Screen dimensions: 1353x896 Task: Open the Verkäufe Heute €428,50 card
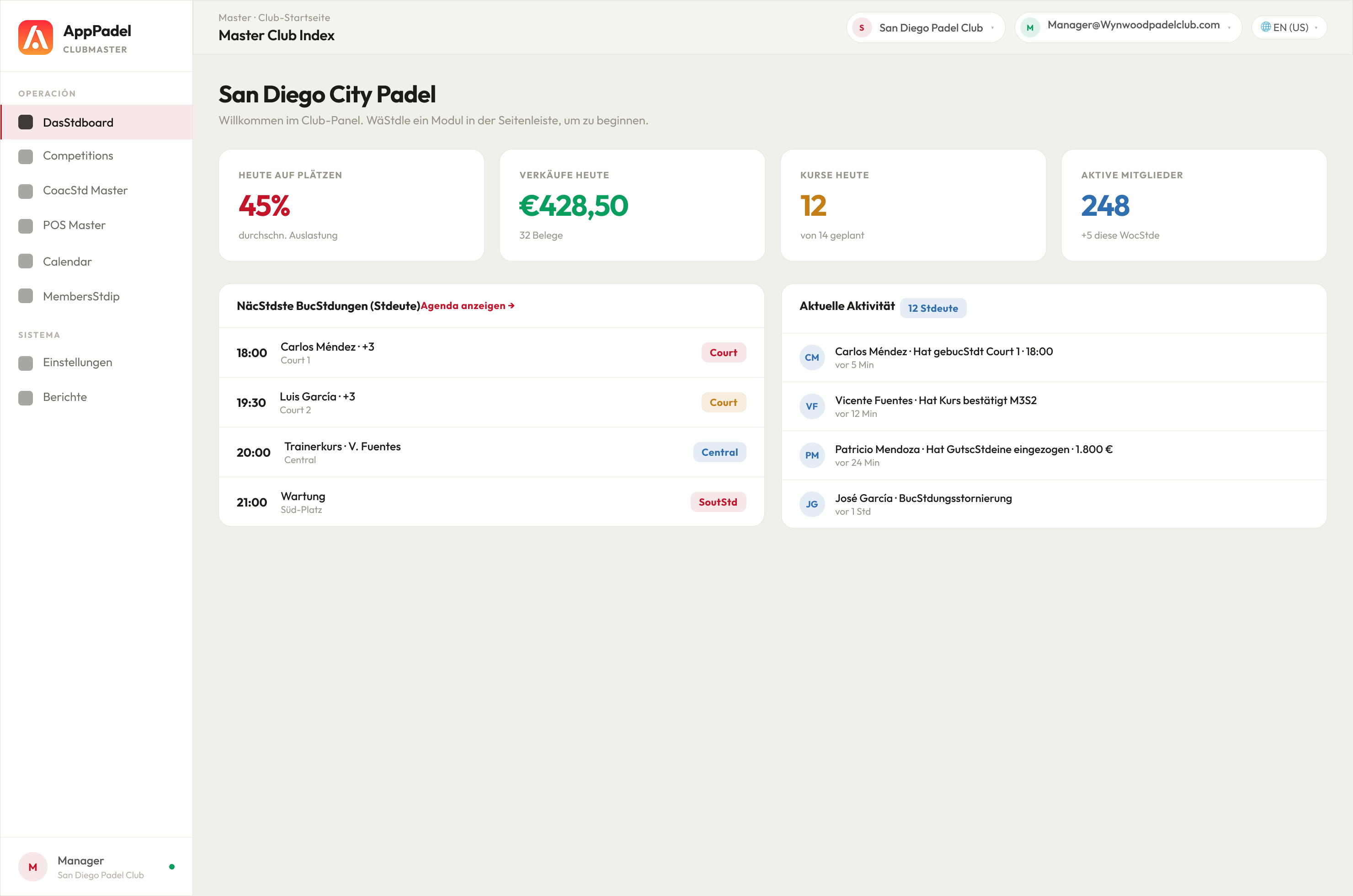tap(632, 205)
